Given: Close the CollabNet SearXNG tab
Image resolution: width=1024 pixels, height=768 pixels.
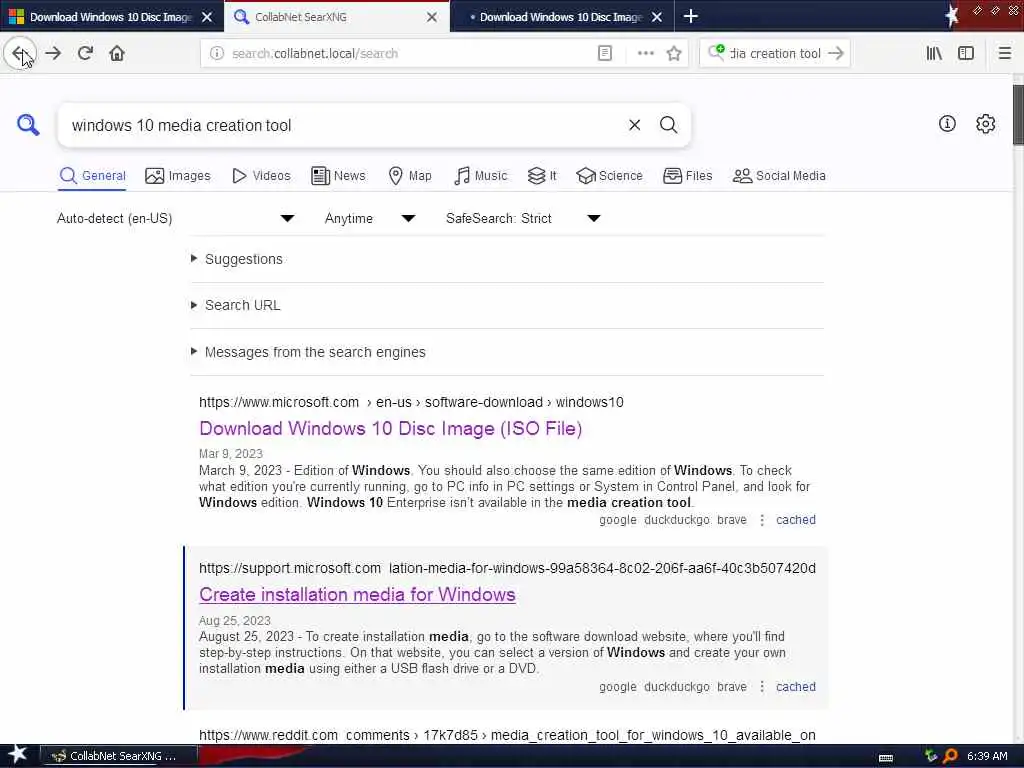Looking at the screenshot, I should click(x=432, y=17).
